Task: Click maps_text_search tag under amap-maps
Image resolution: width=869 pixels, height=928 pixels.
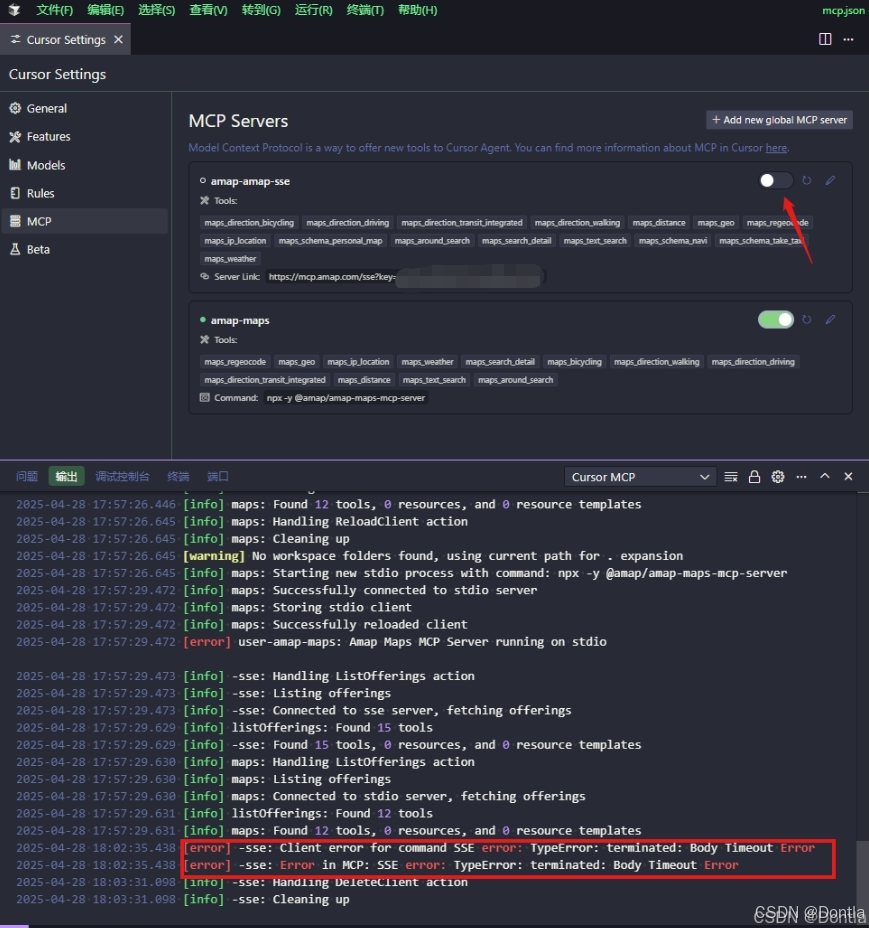Action: point(434,380)
